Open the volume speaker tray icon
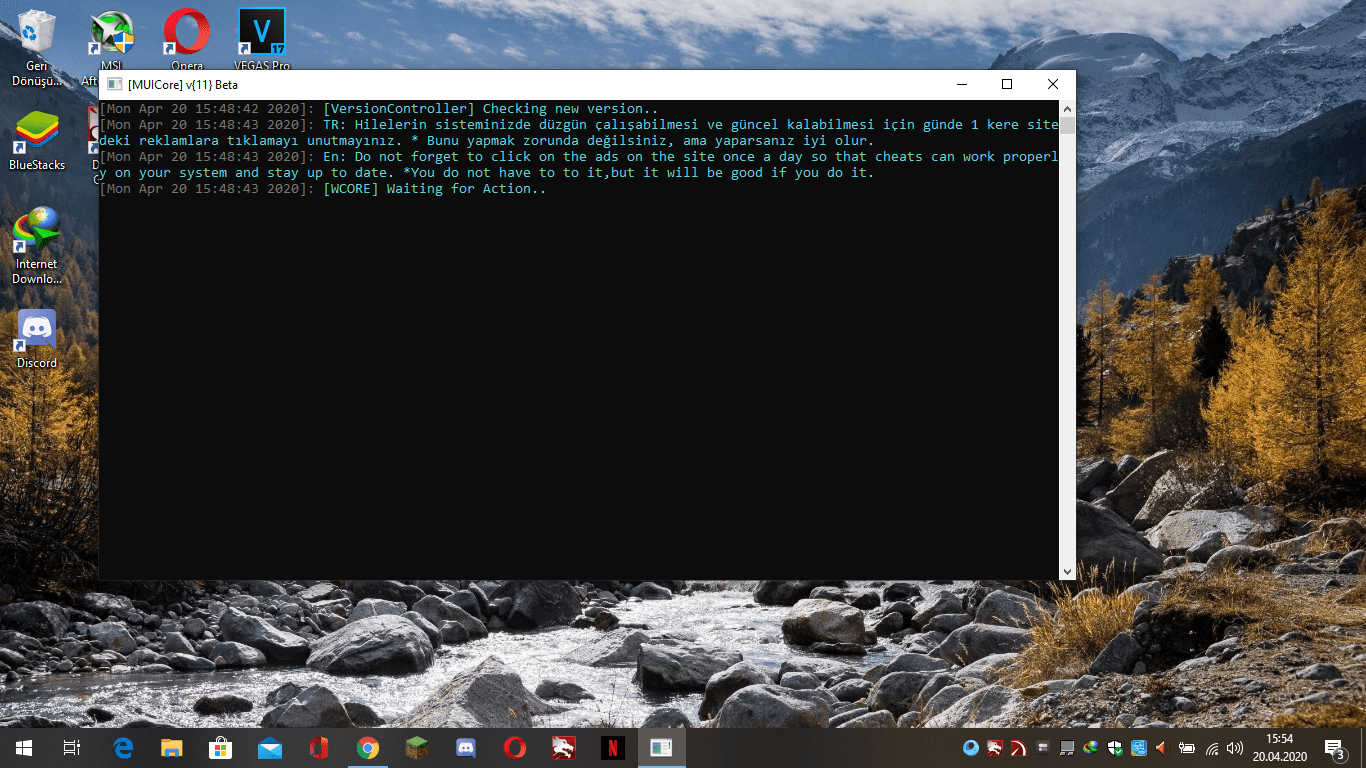The image size is (1366, 768). [1235, 748]
